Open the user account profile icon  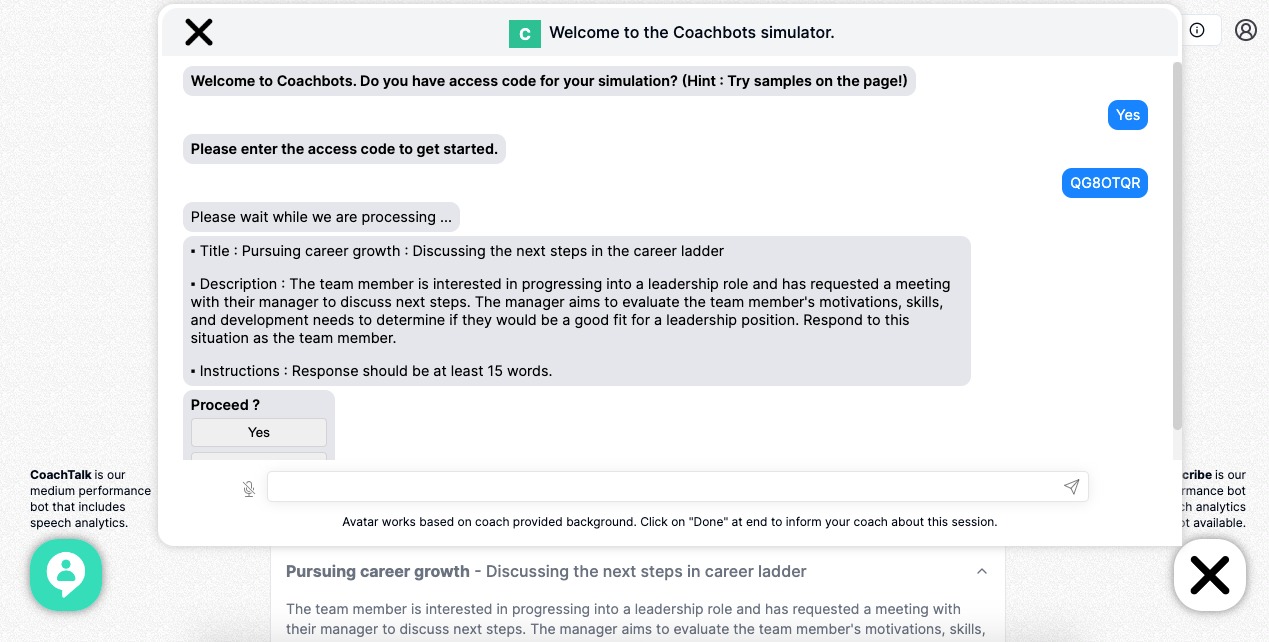1246,30
